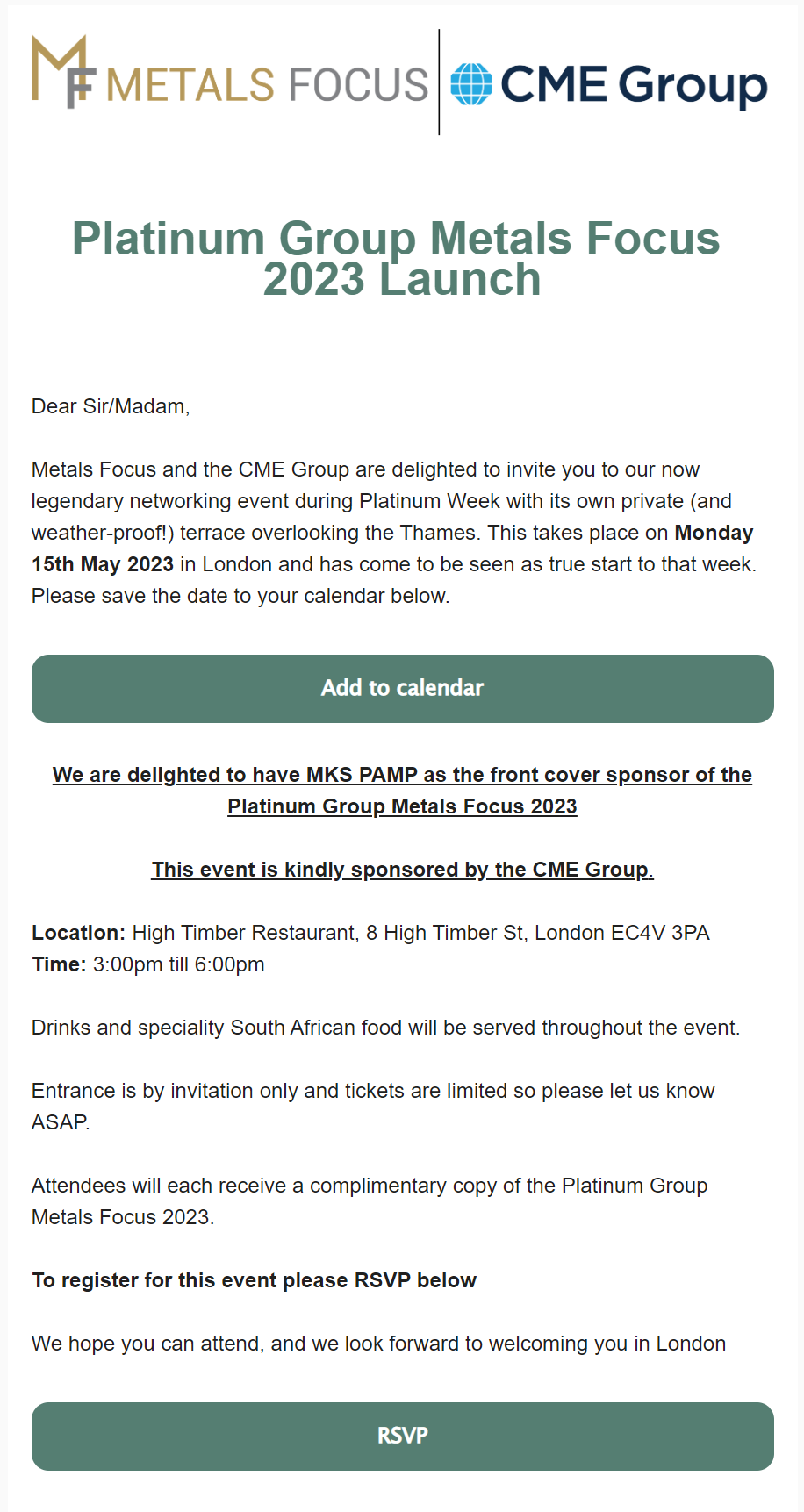804x1512 pixels.
Task: Click the vertical divider between the logos
Action: pyautogui.click(x=439, y=82)
